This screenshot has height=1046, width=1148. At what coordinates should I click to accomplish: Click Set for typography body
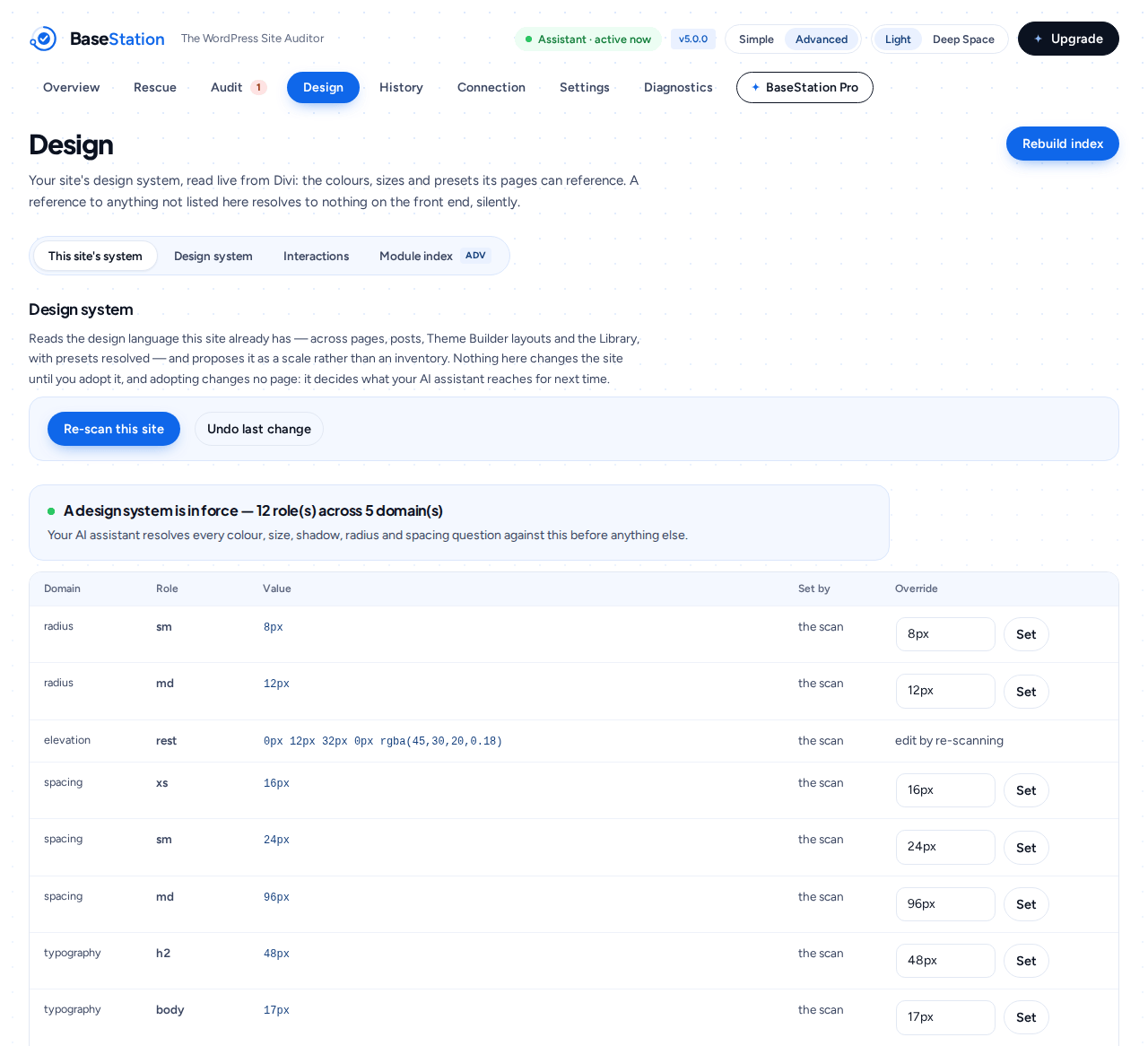click(1026, 1017)
